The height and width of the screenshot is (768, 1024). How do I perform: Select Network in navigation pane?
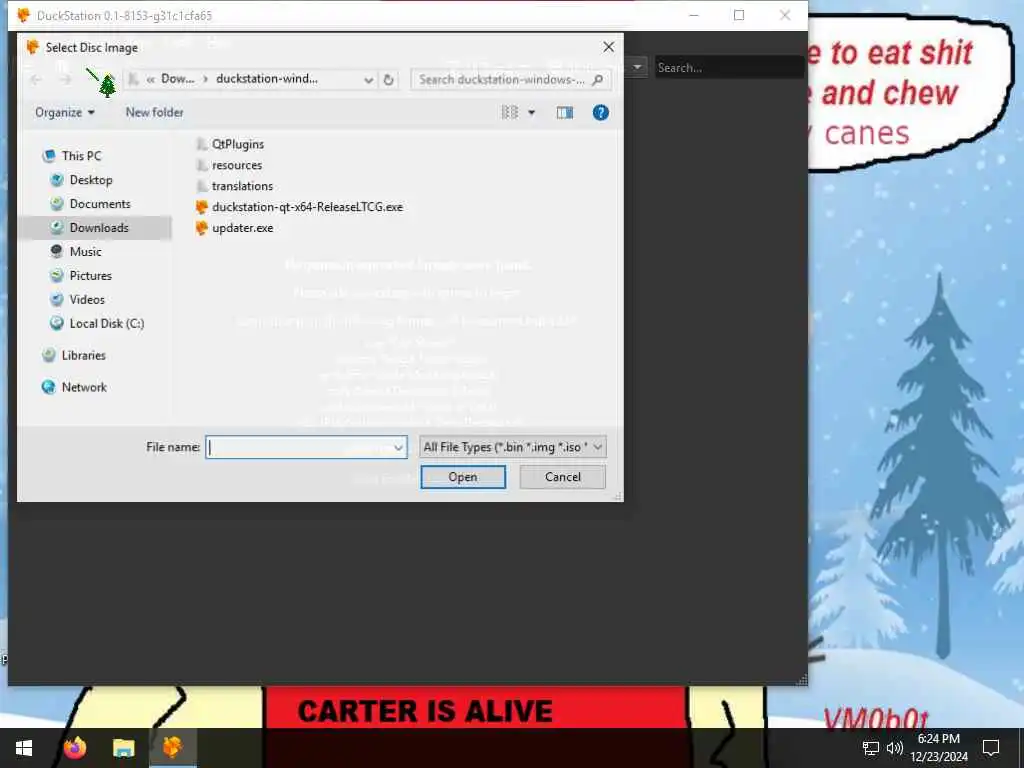[84, 387]
